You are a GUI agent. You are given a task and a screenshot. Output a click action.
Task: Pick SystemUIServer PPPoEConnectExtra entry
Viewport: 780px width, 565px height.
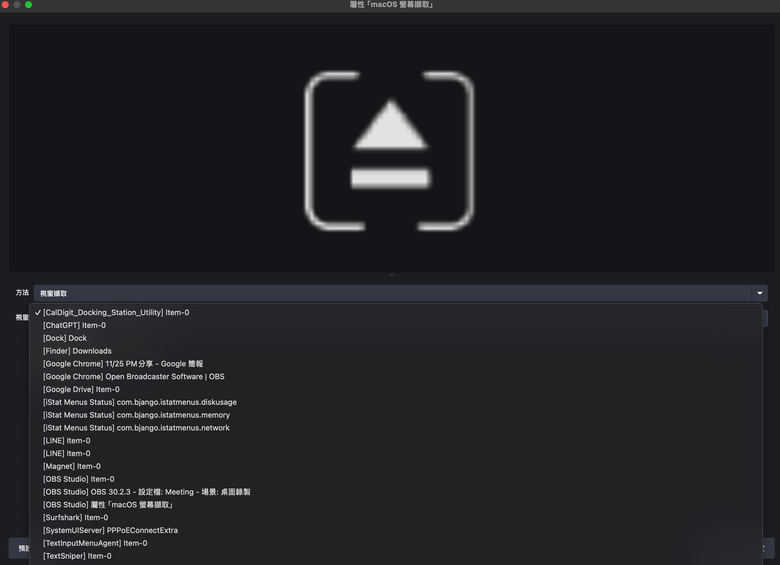pos(395,530)
